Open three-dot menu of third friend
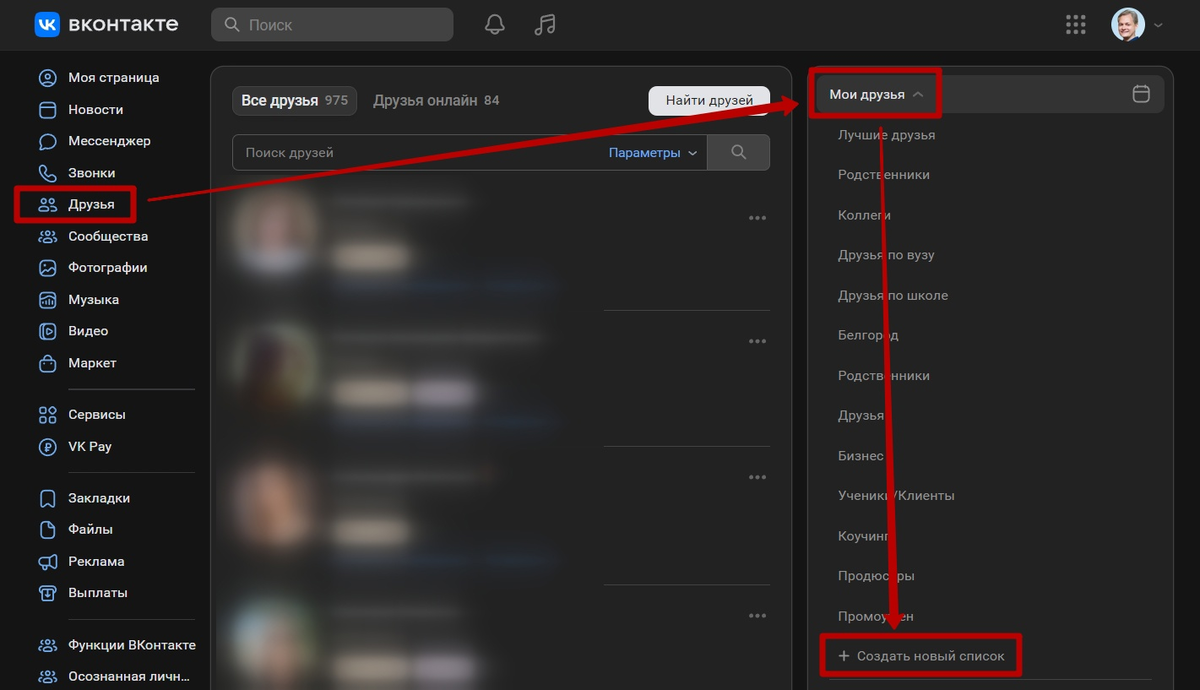This screenshot has width=1200, height=690. pyautogui.click(x=758, y=477)
